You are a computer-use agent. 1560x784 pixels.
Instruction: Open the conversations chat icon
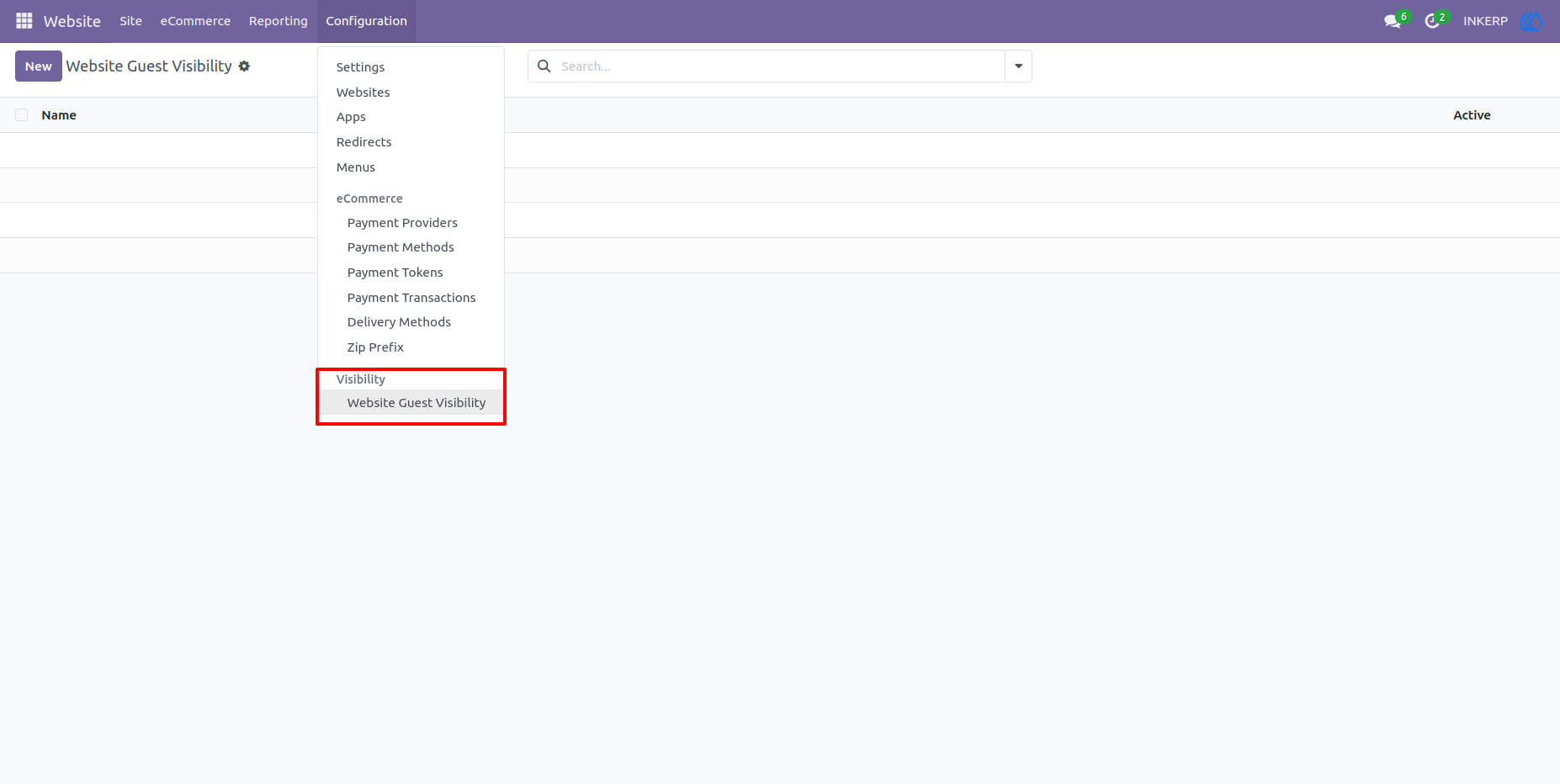click(x=1393, y=21)
